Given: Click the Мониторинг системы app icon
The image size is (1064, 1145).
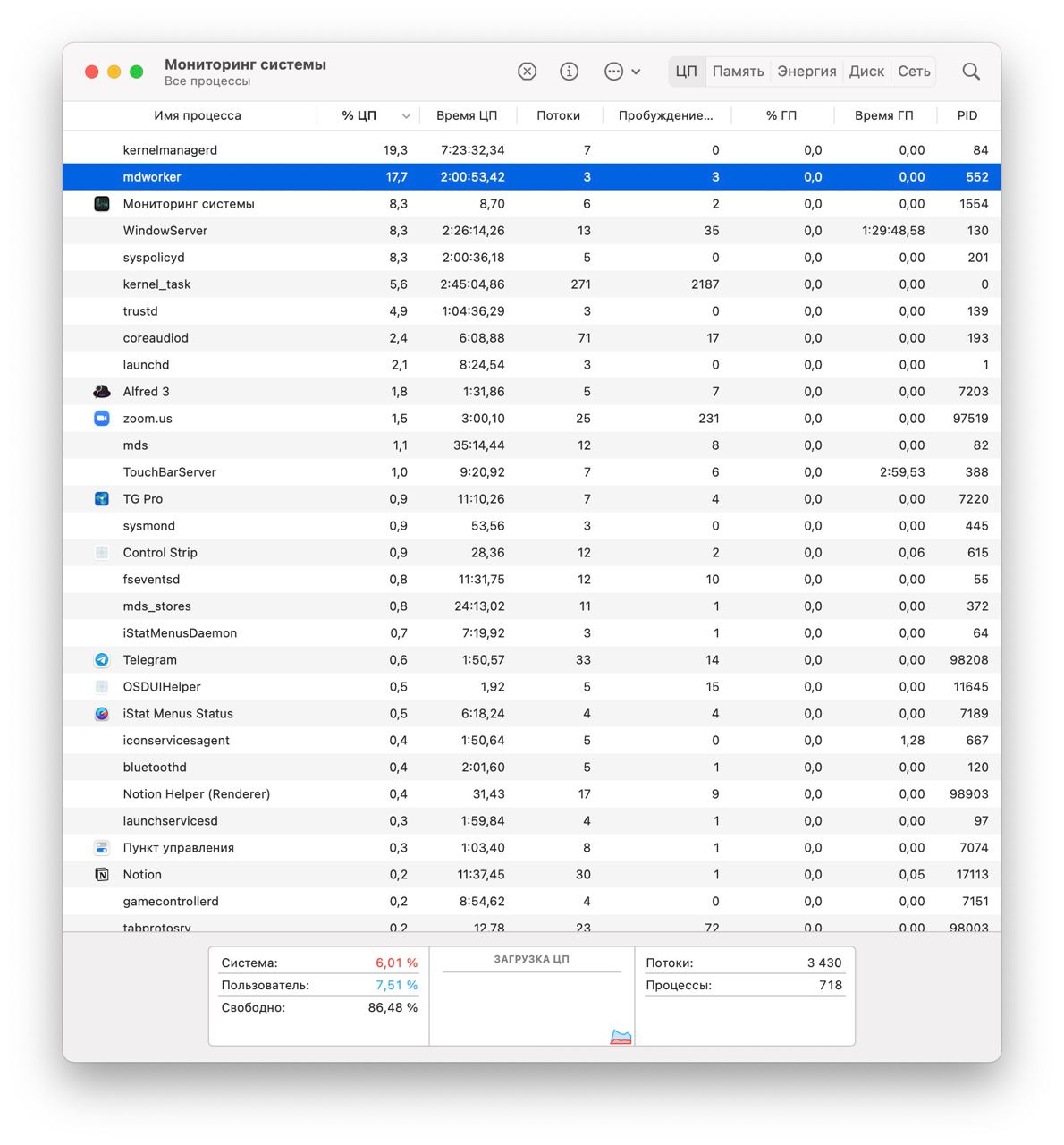Looking at the screenshot, I should 102,204.
